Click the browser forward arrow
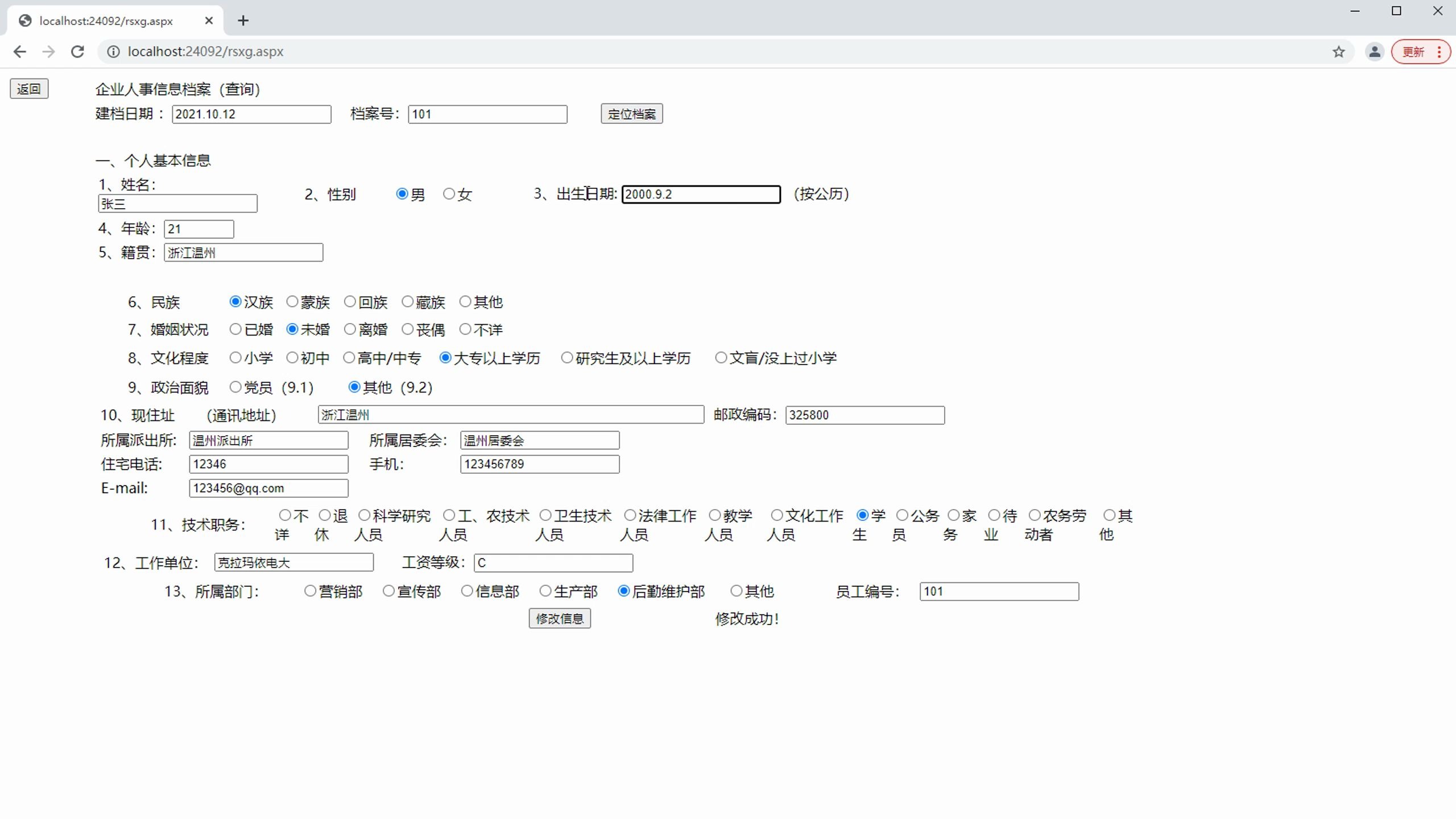This screenshot has height=819, width=1456. 49,52
